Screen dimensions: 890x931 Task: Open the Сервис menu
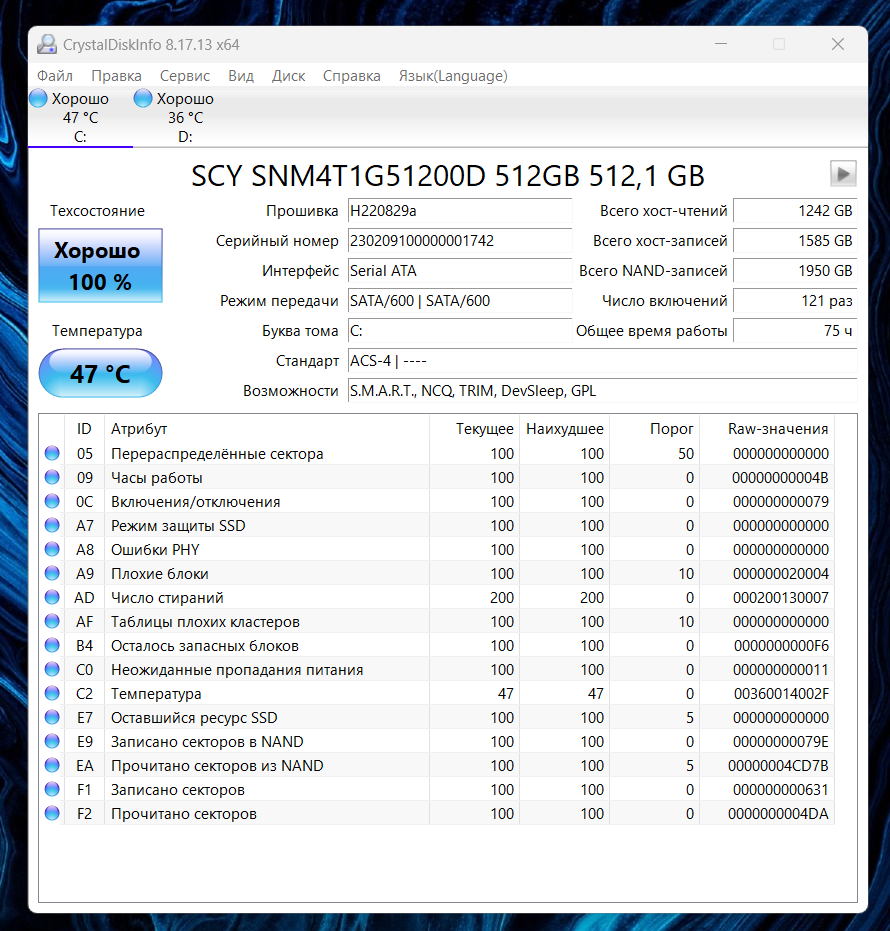(x=185, y=76)
